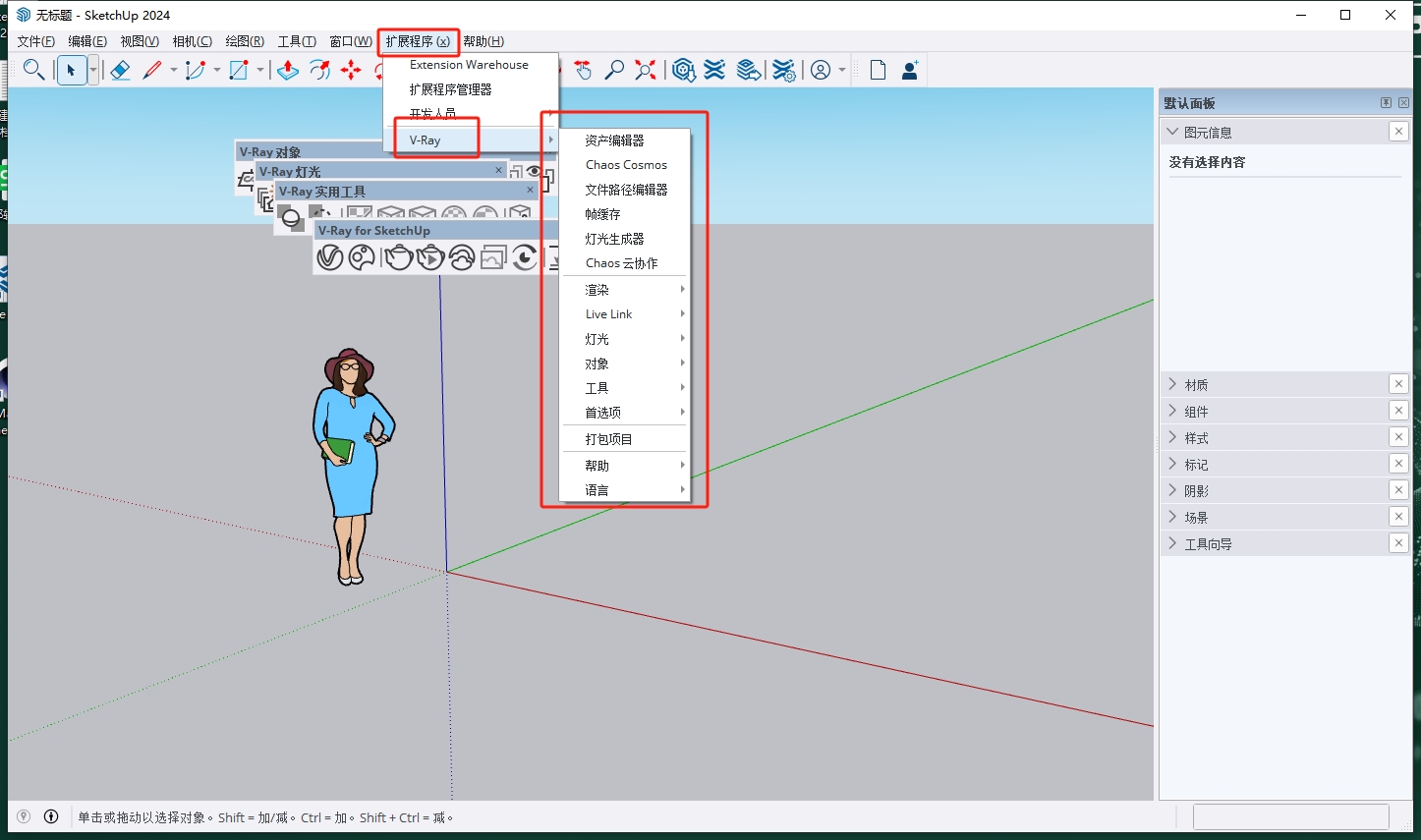Image resolution: width=1421 pixels, height=840 pixels.
Task: Open the Chaos Cosmos browser palette icon
Action: click(x=363, y=257)
